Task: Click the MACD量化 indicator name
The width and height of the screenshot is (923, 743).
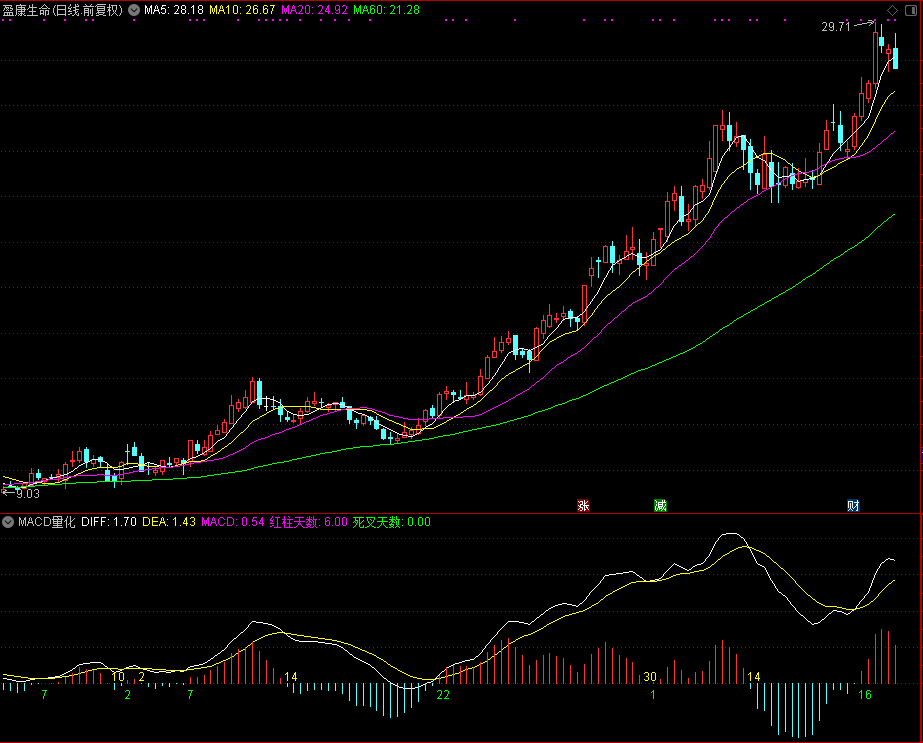Action: [47, 522]
